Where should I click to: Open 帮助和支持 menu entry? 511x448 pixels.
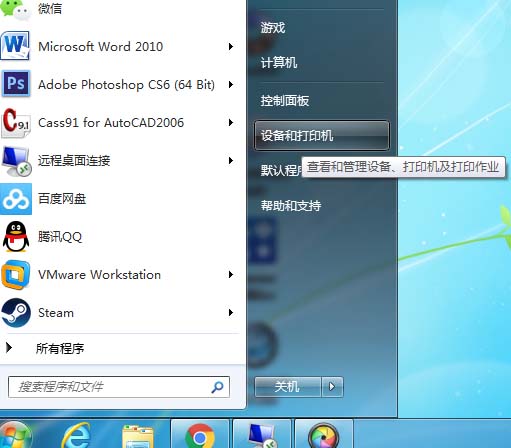pyautogui.click(x=291, y=205)
